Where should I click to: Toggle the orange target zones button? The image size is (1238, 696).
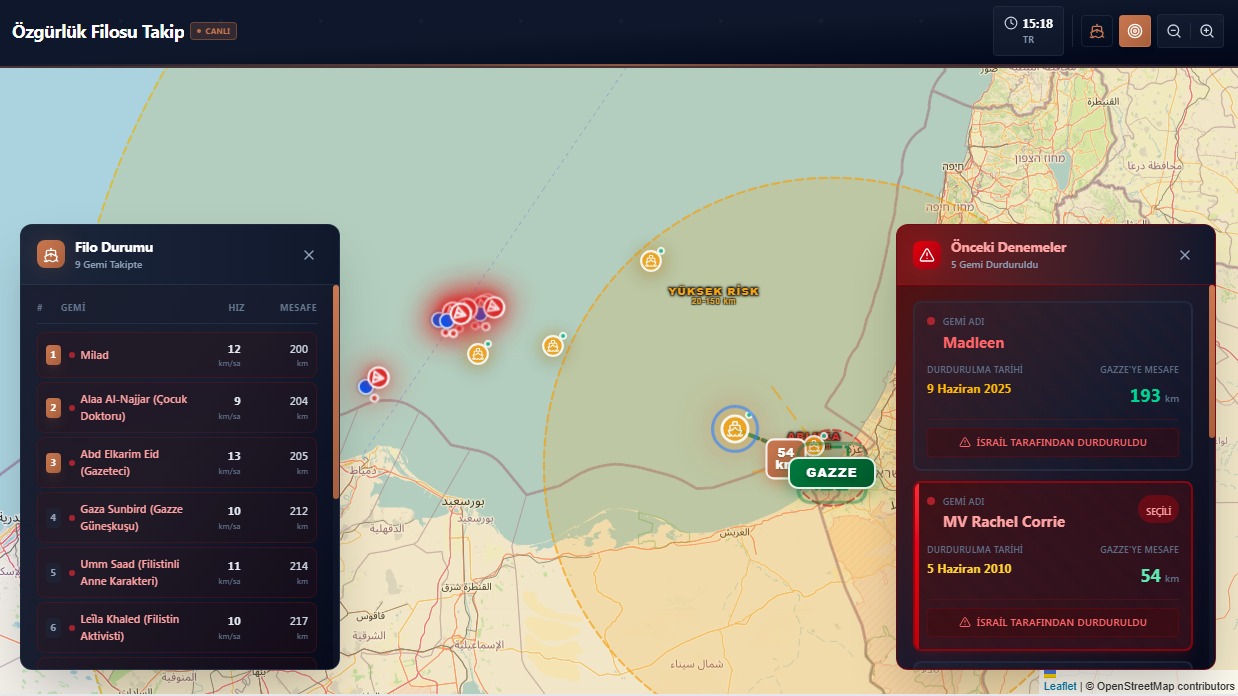click(x=1134, y=31)
